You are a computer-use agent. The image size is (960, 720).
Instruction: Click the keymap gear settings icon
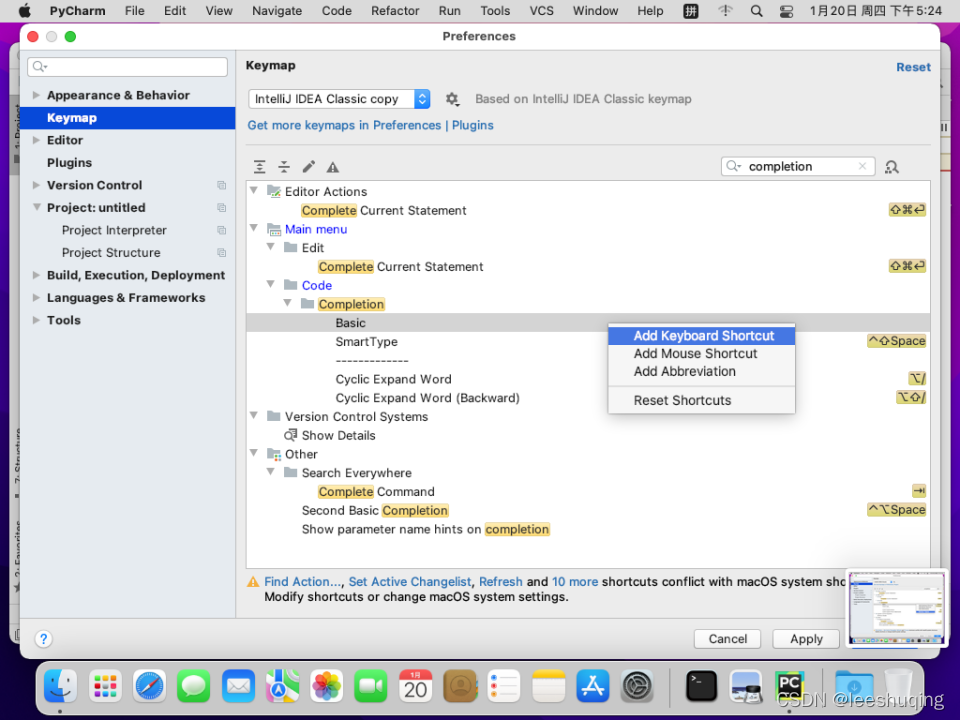pyautogui.click(x=452, y=99)
